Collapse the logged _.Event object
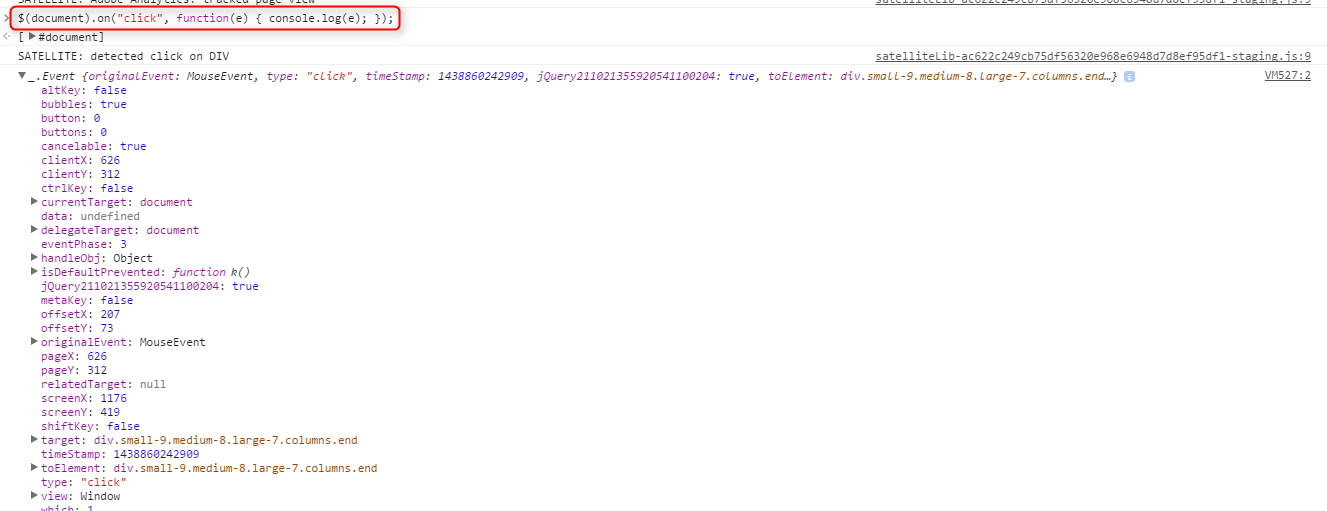The width and height of the screenshot is (1327, 511). coord(22,76)
